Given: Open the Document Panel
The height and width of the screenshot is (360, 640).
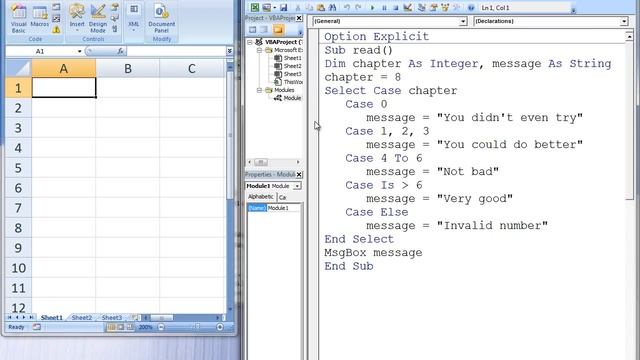Looking at the screenshot, I should coord(162,18).
